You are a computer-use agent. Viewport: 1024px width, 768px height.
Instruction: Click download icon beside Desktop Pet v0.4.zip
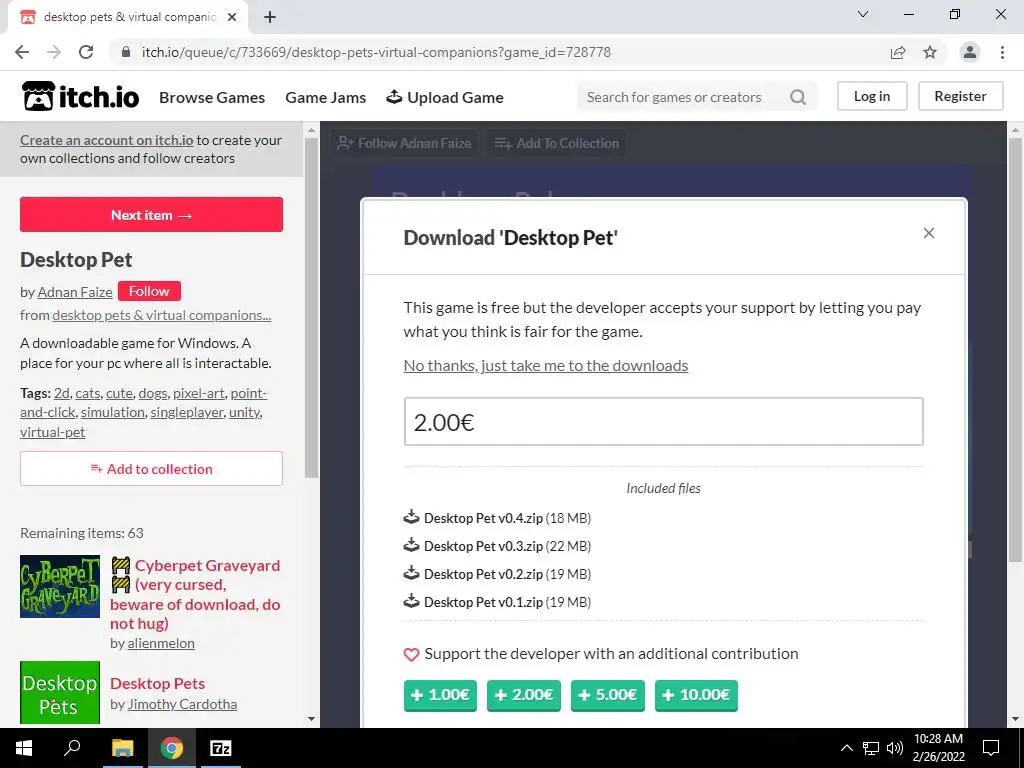tap(411, 517)
